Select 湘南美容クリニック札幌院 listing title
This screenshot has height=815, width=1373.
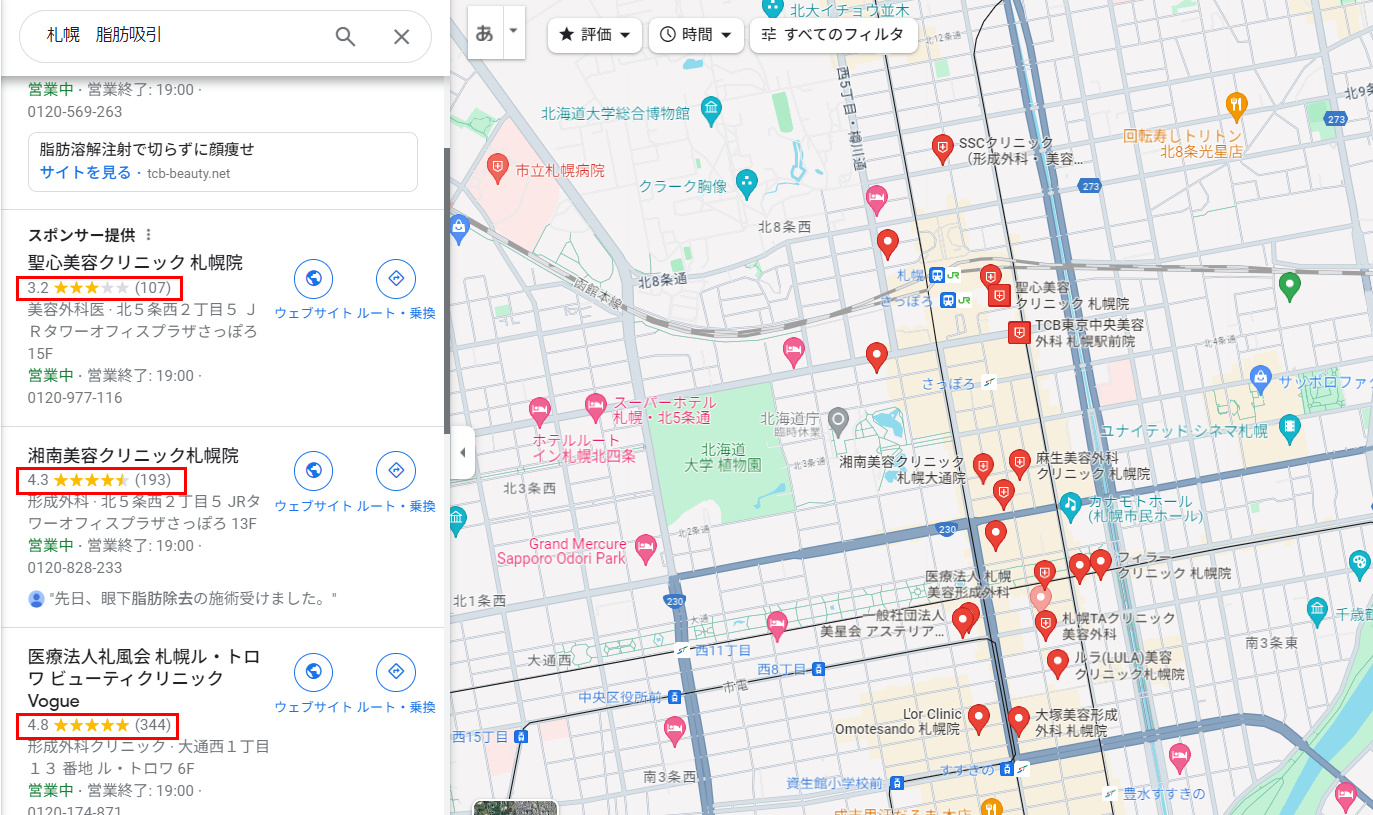click(x=133, y=455)
